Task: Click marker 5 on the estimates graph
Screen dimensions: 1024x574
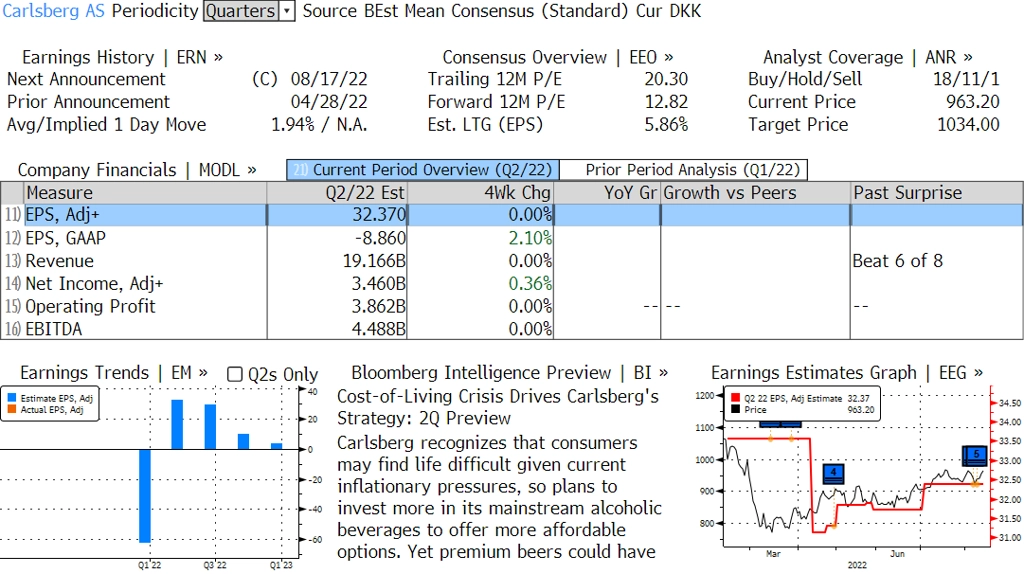Action: (x=976, y=455)
